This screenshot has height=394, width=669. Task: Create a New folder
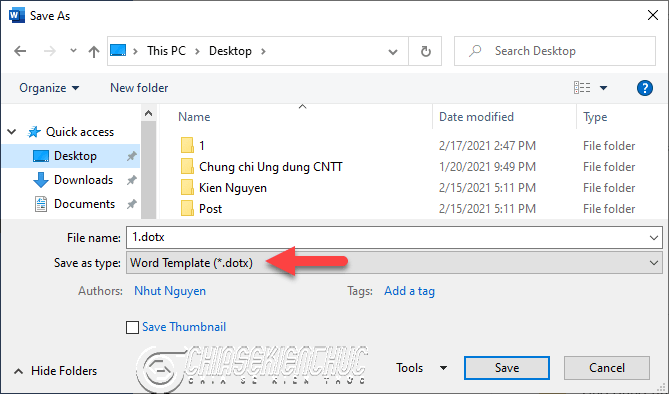(x=139, y=88)
